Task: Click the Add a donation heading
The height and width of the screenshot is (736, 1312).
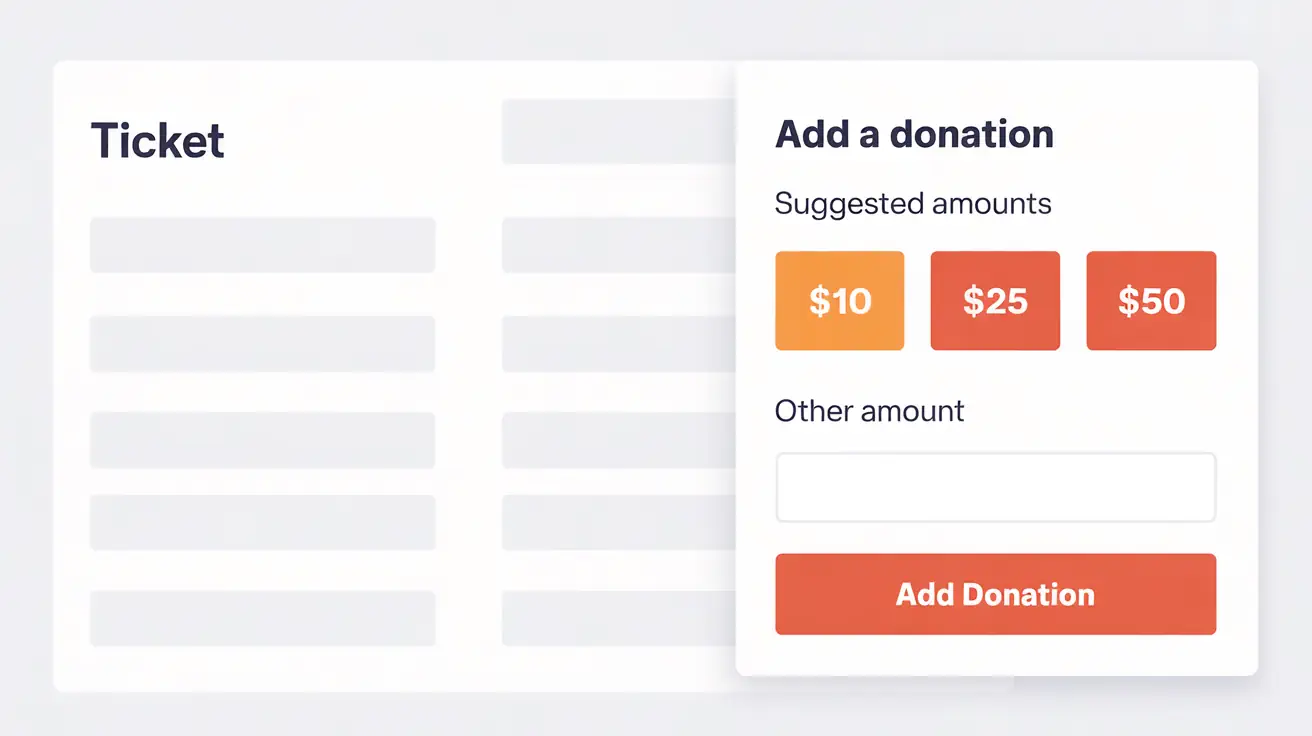Action: click(x=914, y=134)
